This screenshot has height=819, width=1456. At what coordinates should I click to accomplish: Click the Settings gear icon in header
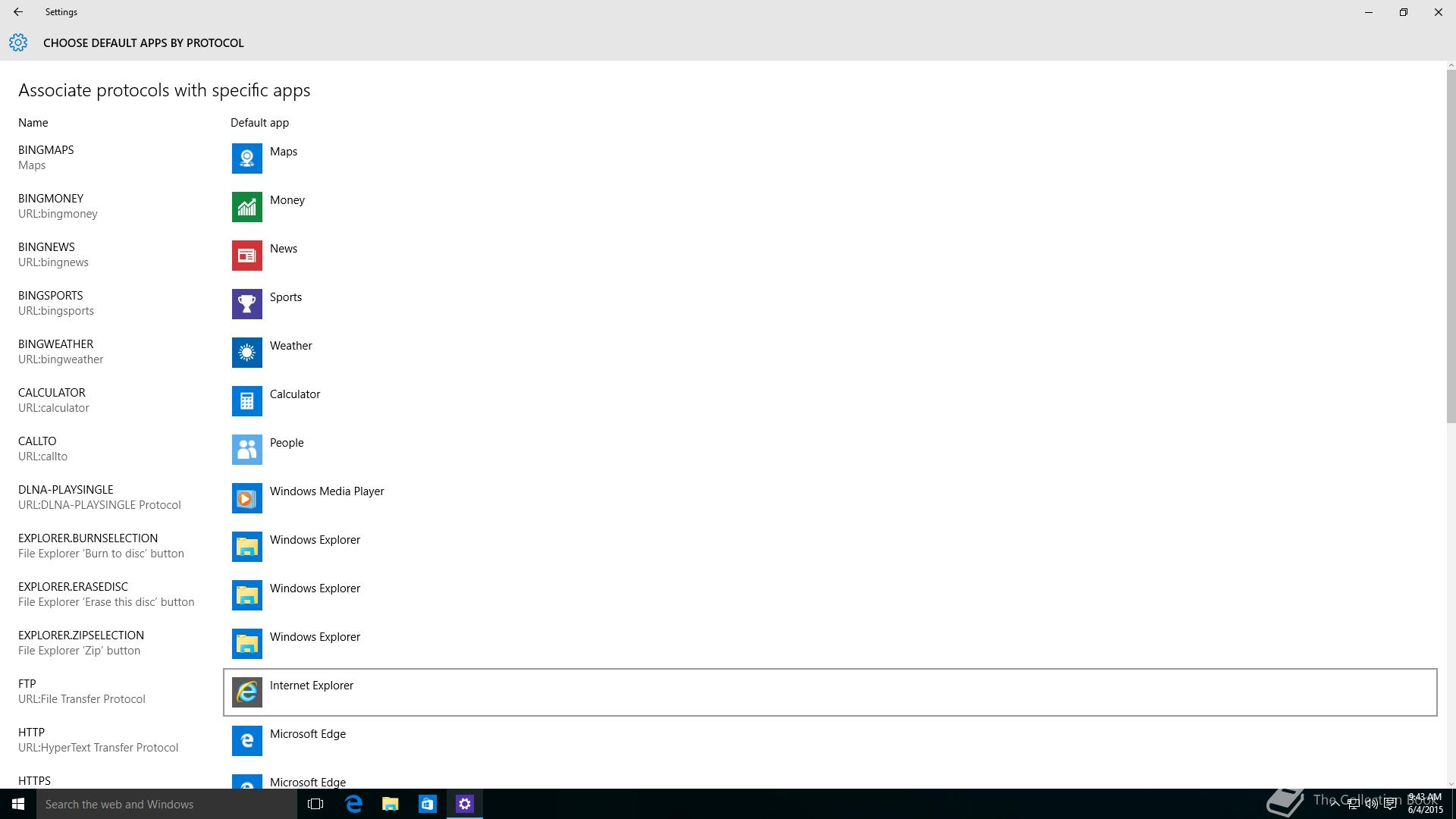click(18, 42)
